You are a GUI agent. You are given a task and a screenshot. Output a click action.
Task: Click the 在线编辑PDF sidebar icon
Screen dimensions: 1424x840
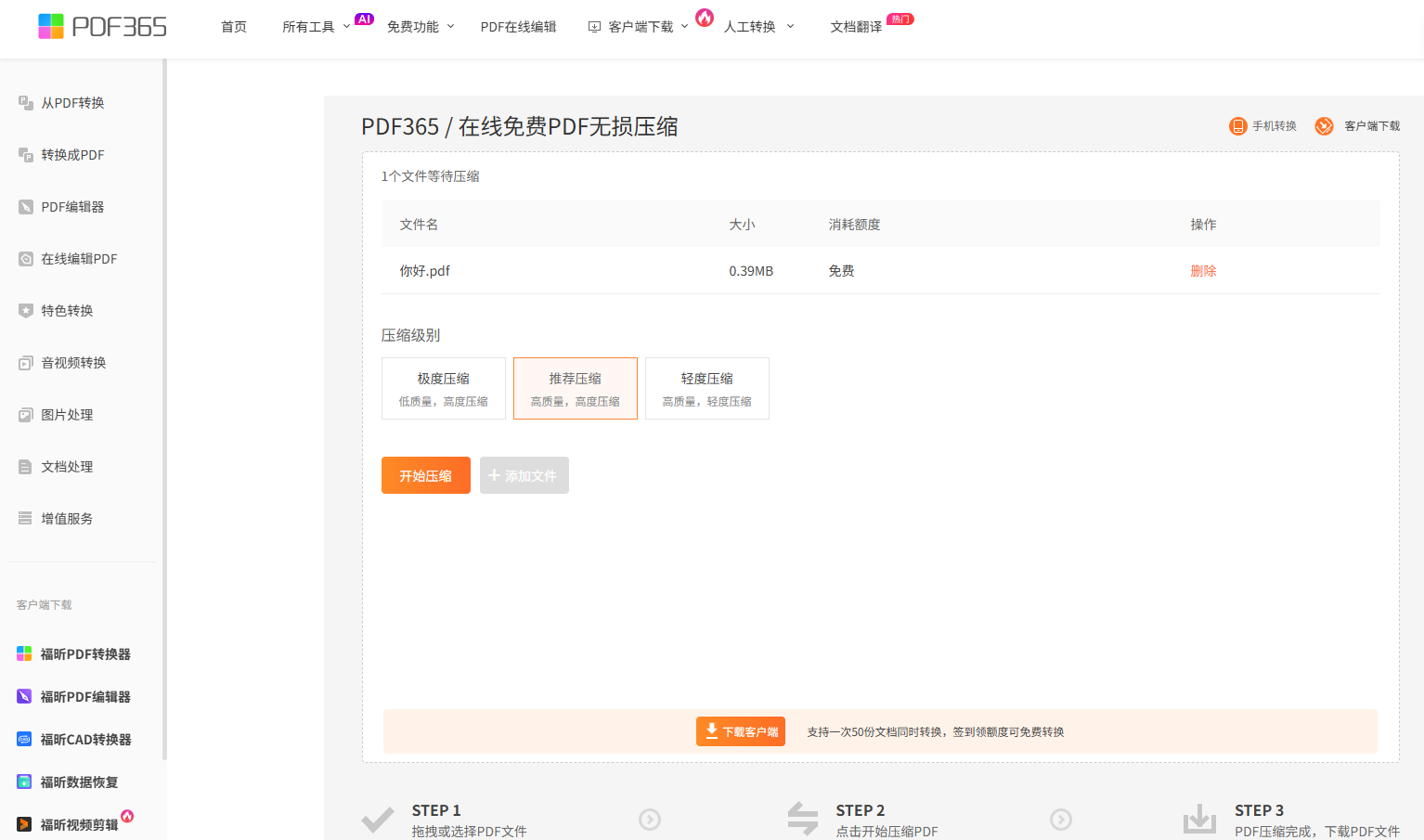click(x=26, y=259)
